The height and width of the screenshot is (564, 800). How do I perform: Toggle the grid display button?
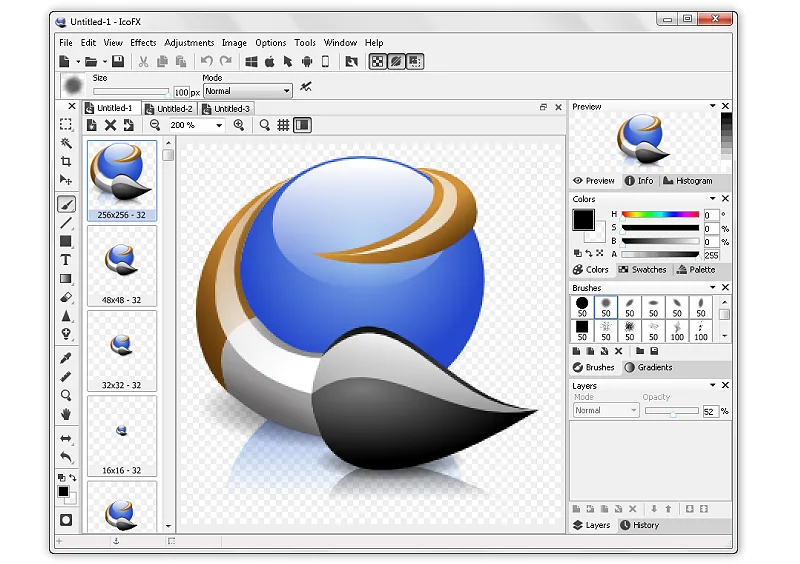coord(283,125)
